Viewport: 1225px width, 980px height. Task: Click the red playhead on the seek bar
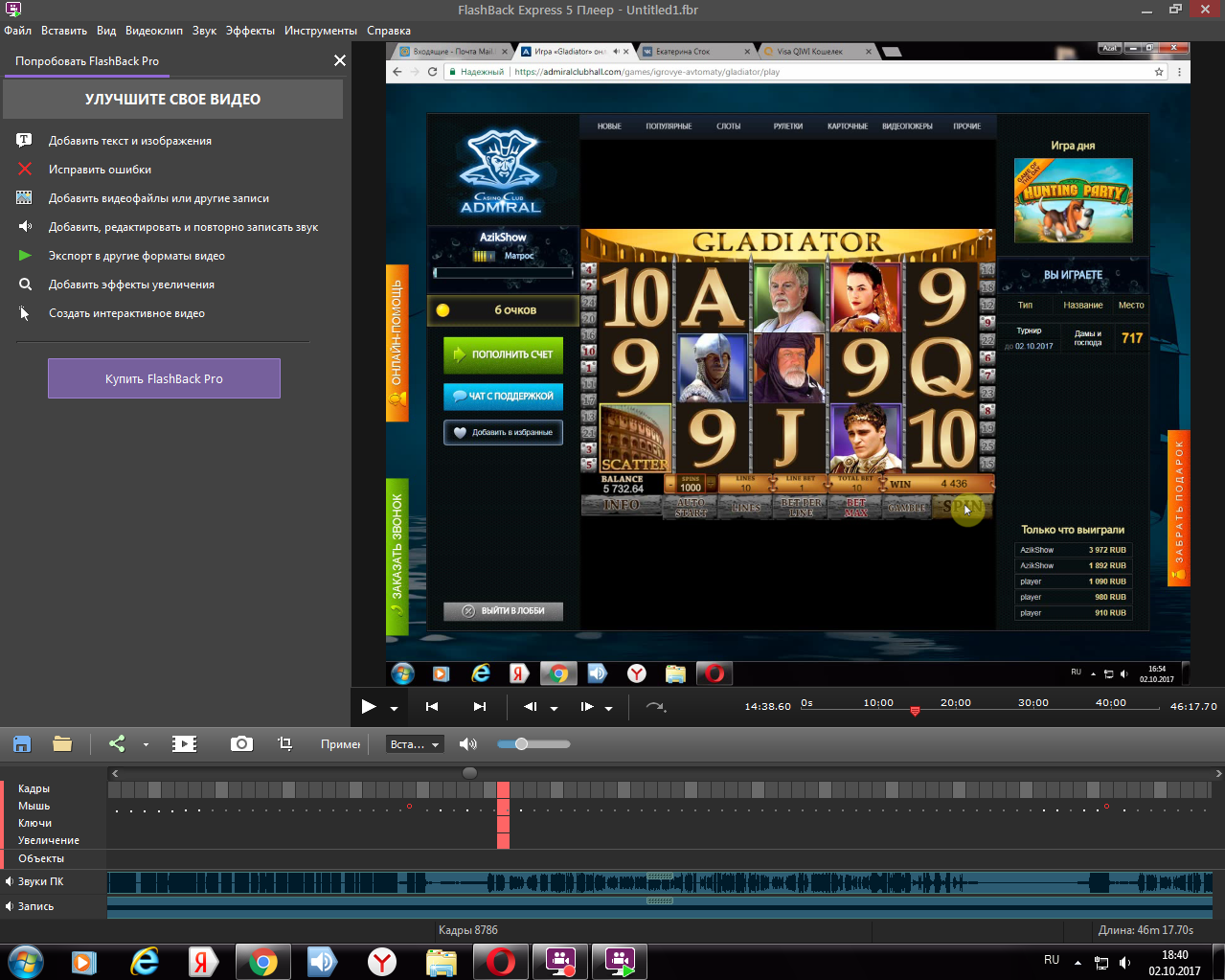[x=915, y=711]
